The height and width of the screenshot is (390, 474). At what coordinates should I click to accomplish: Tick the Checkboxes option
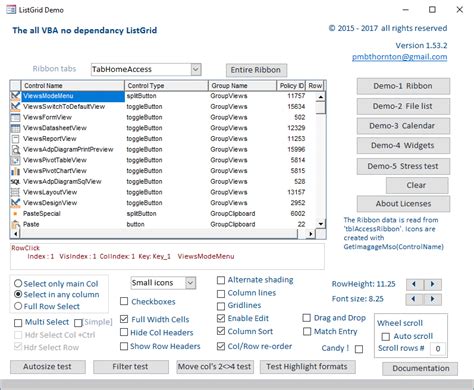pos(124,301)
